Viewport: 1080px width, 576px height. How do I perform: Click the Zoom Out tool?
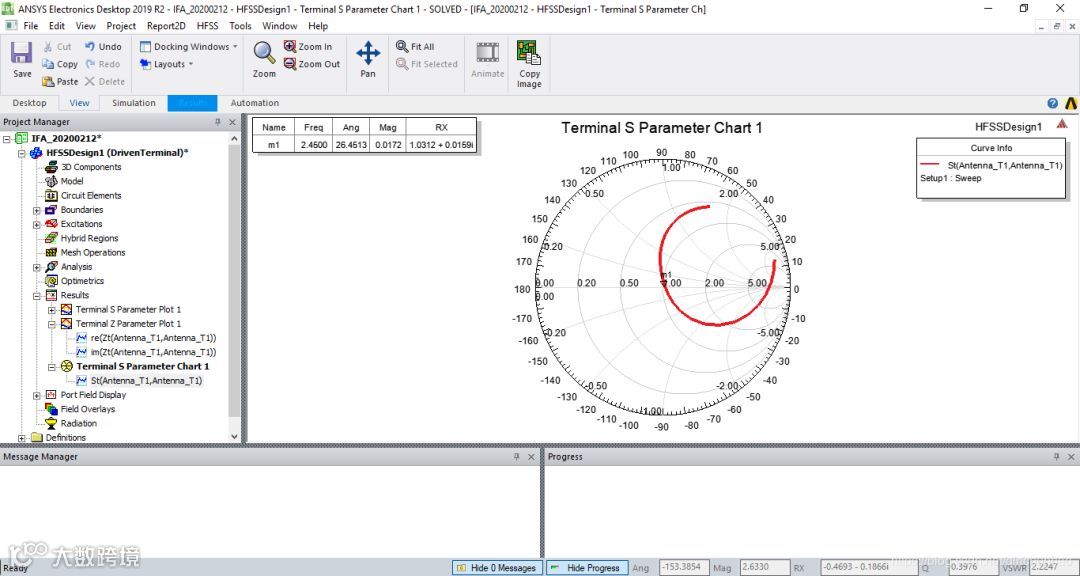tap(312, 64)
